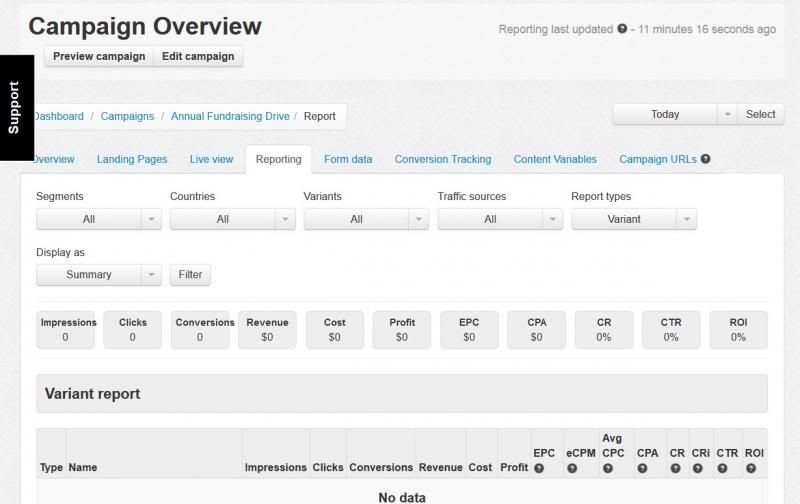
Task: Open the Report types dropdown
Action: point(634,219)
